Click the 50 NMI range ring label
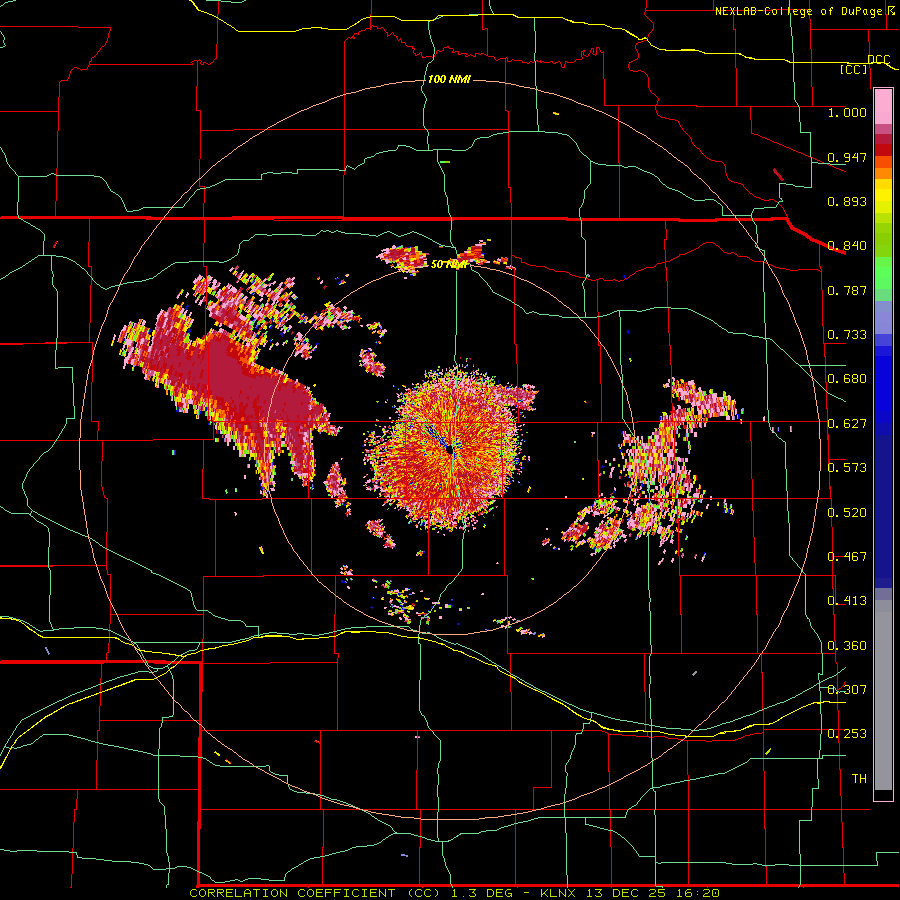Viewport: 900px width, 900px height. click(449, 264)
